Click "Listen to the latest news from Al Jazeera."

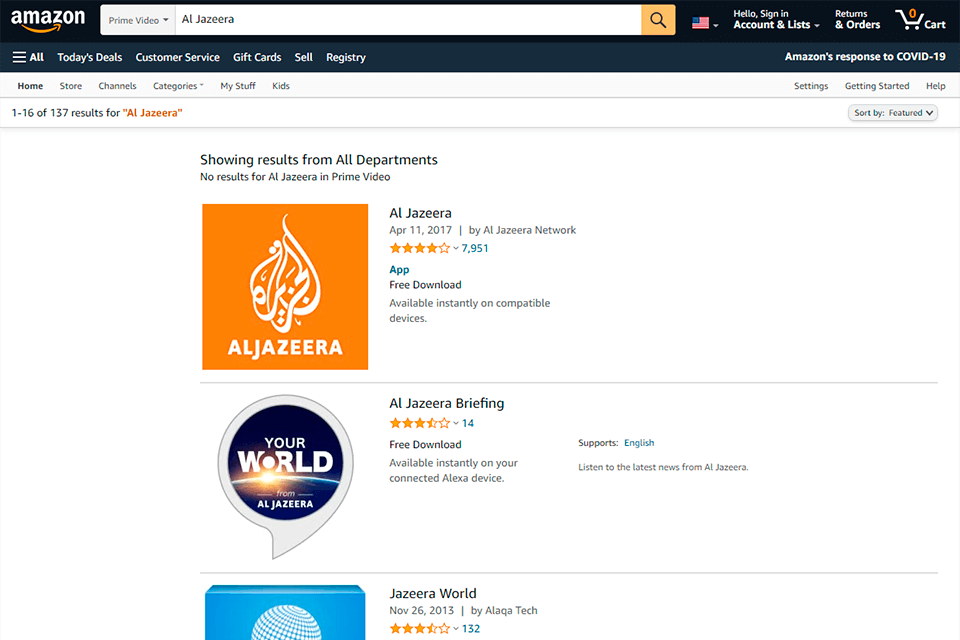pos(663,467)
